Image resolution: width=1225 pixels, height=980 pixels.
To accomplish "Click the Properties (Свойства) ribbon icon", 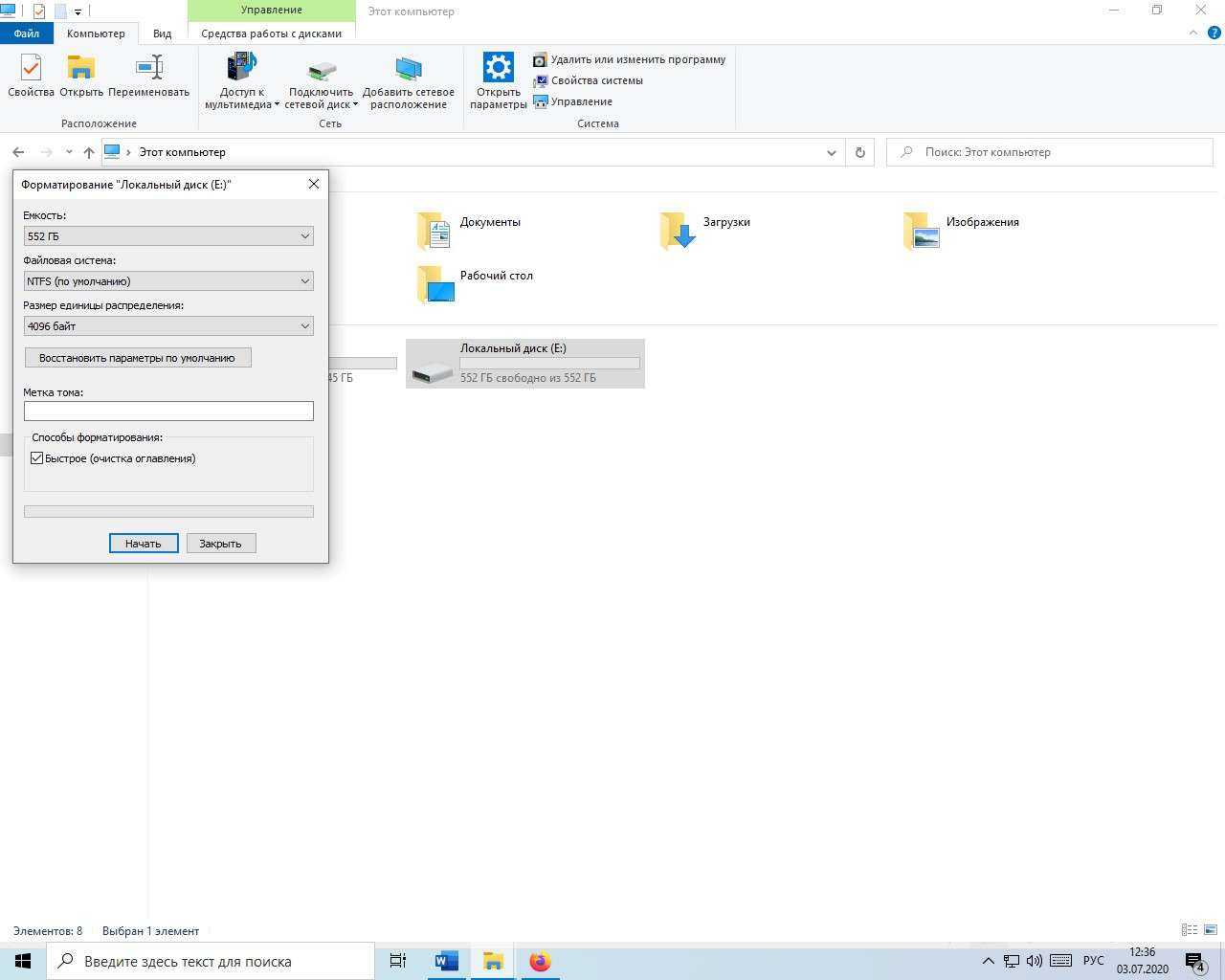I will tap(31, 77).
